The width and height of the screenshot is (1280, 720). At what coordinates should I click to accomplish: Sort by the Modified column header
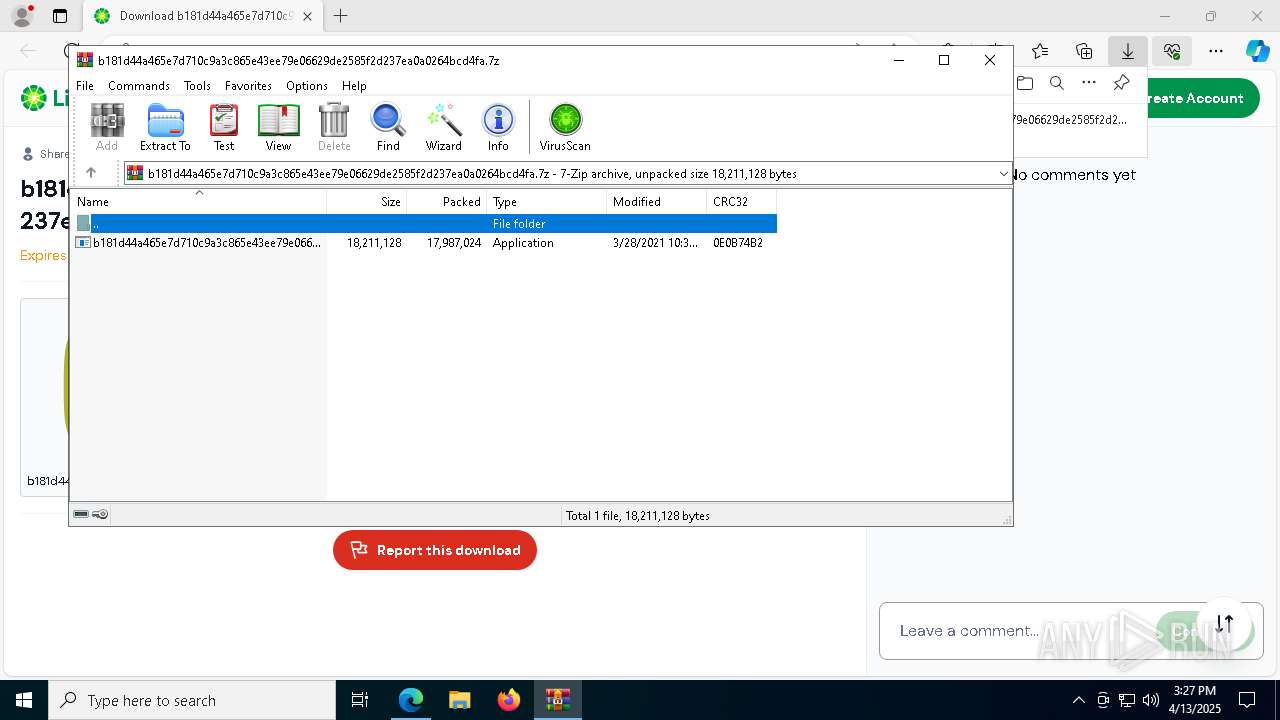(657, 202)
